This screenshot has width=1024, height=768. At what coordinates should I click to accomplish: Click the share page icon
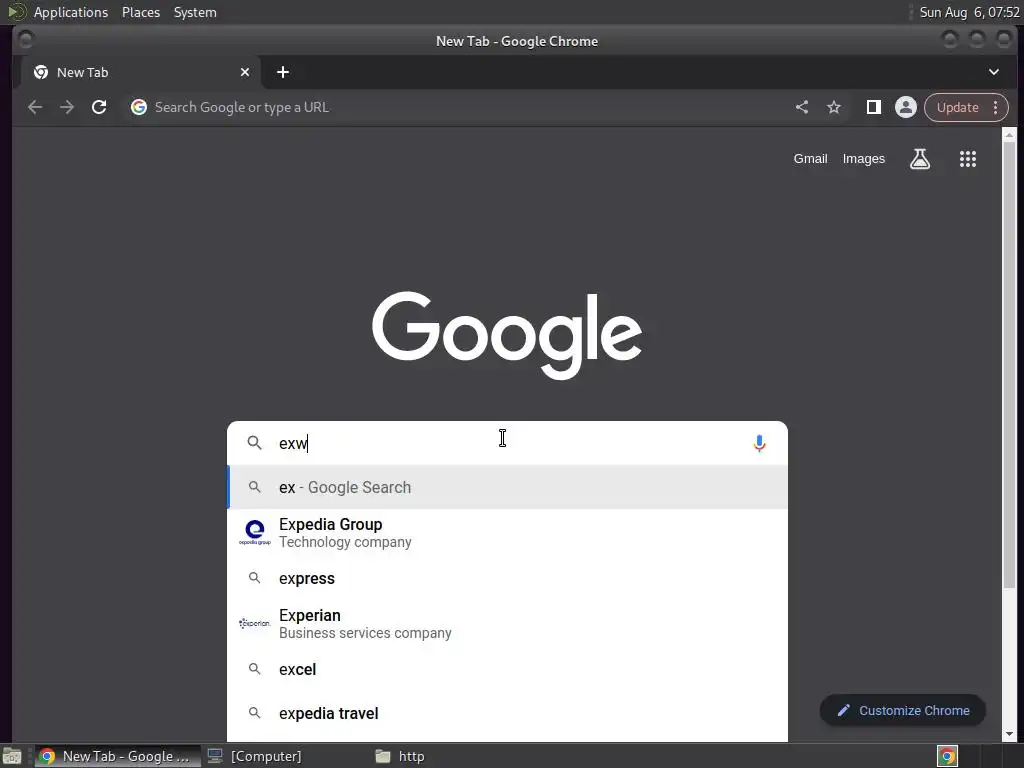click(x=802, y=107)
